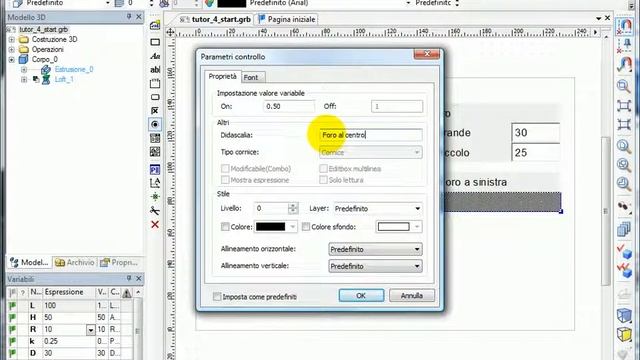This screenshot has width=640, height=360.
Task: Toggle the magnet snap icon at top right
Action: pos(624,26)
